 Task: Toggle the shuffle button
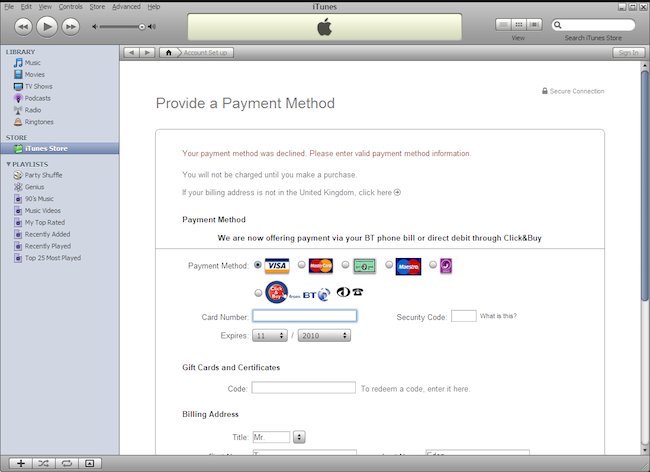pos(44,463)
